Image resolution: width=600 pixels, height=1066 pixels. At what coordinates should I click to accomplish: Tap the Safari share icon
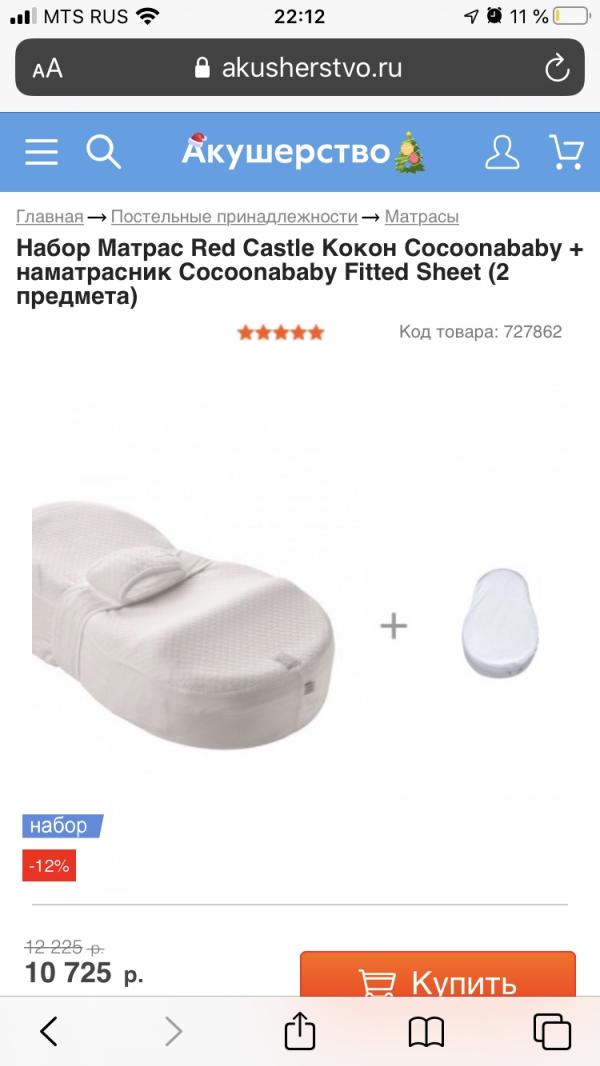coord(300,1031)
